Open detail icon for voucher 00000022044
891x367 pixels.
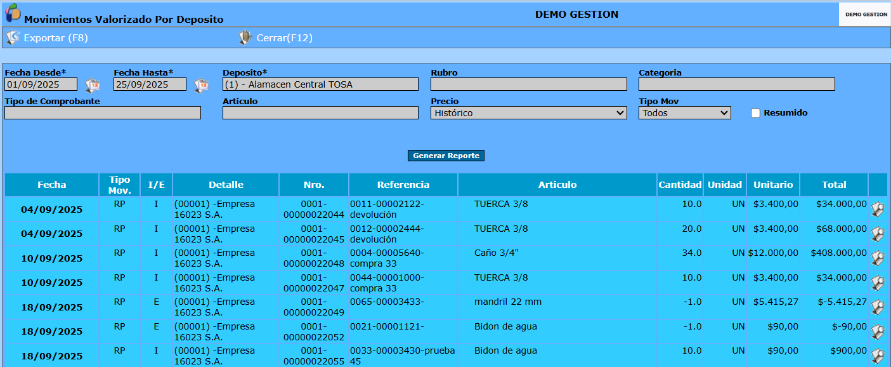(x=878, y=209)
